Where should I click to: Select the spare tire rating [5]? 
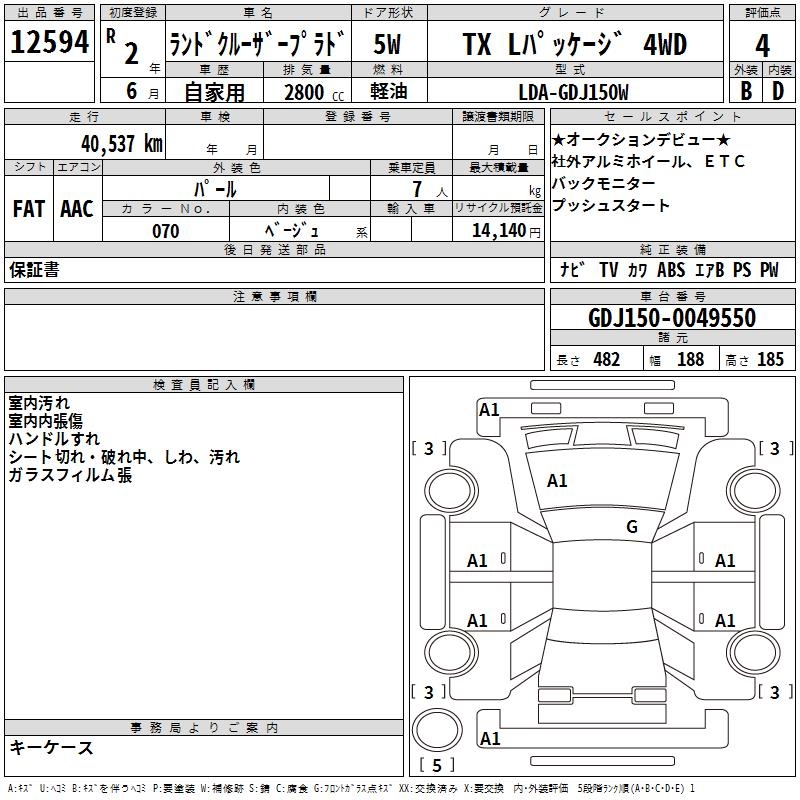tap(436, 765)
